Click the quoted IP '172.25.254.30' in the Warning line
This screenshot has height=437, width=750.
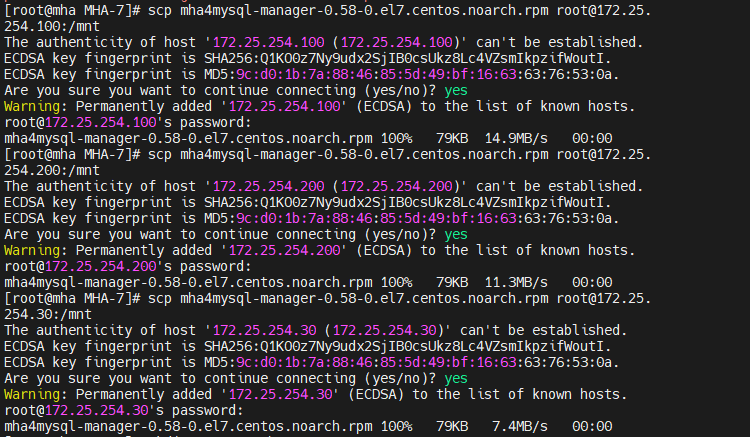(280, 394)
